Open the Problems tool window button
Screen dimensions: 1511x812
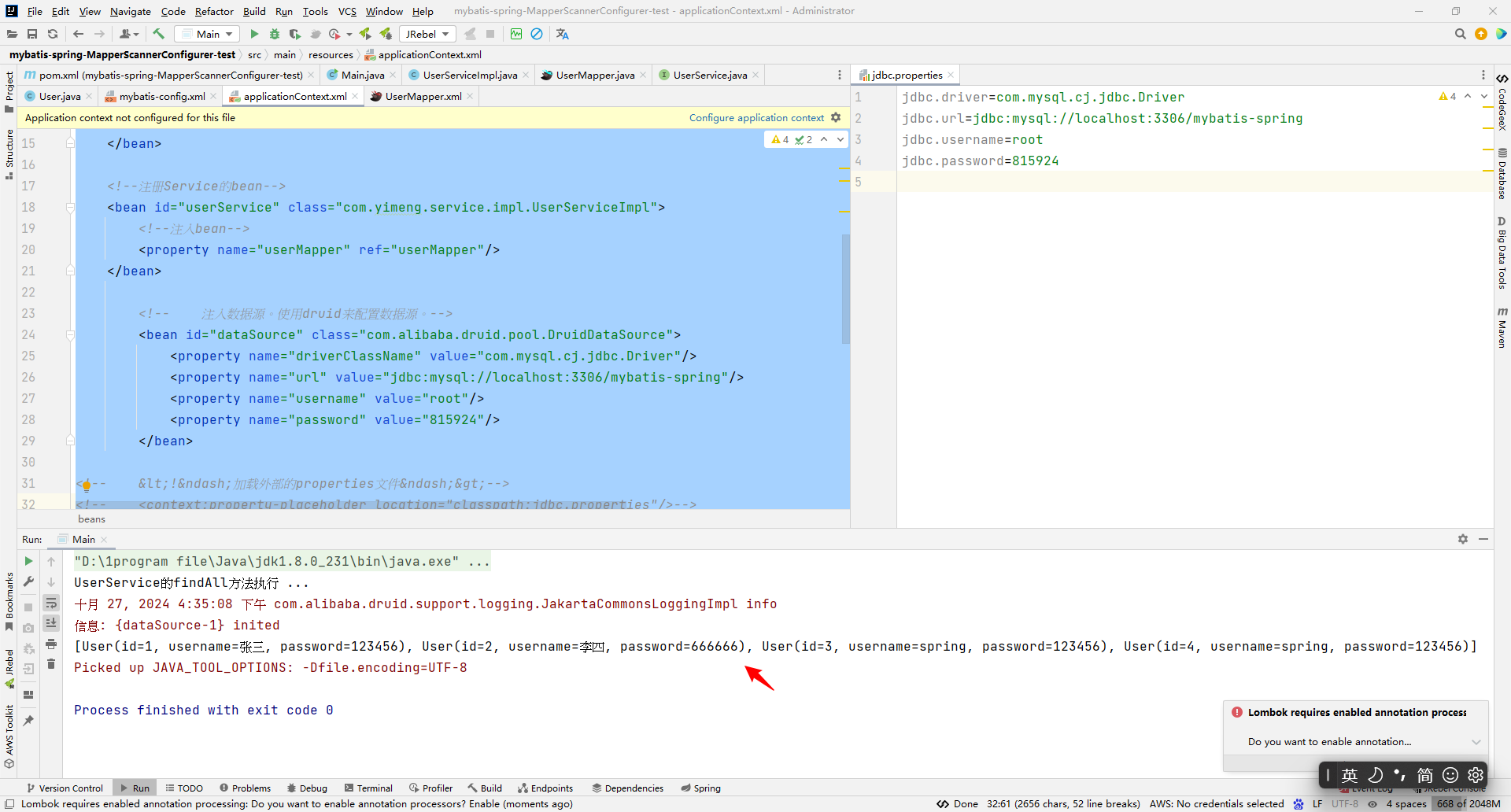245,788
